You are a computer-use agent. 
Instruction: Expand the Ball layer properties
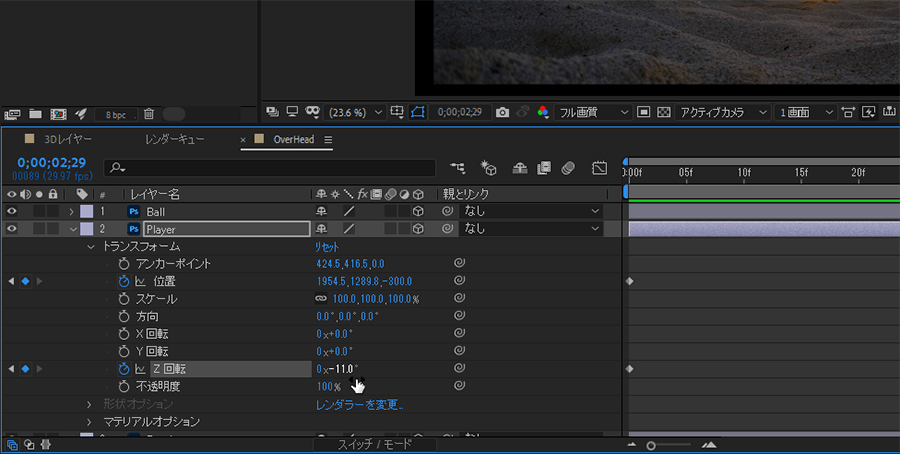pyautogui.click(x=72, y=212)
